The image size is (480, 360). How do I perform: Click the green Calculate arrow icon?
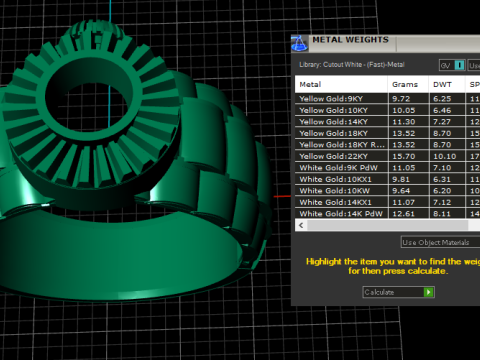click(x=428, y=292)
